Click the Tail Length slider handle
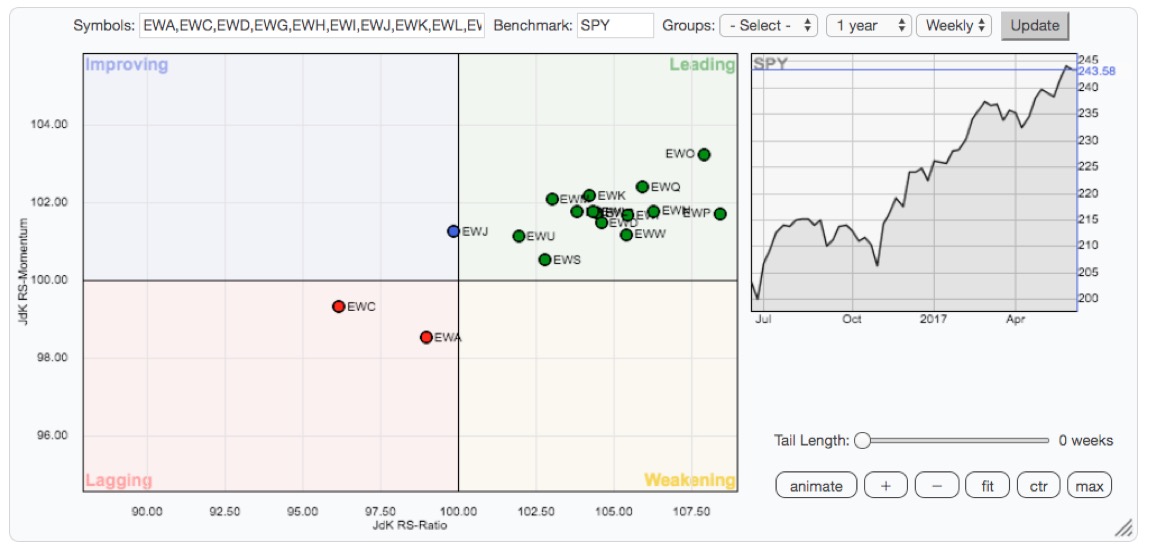The width and height of the screenshot is (1155, 554). pos(863,441)
